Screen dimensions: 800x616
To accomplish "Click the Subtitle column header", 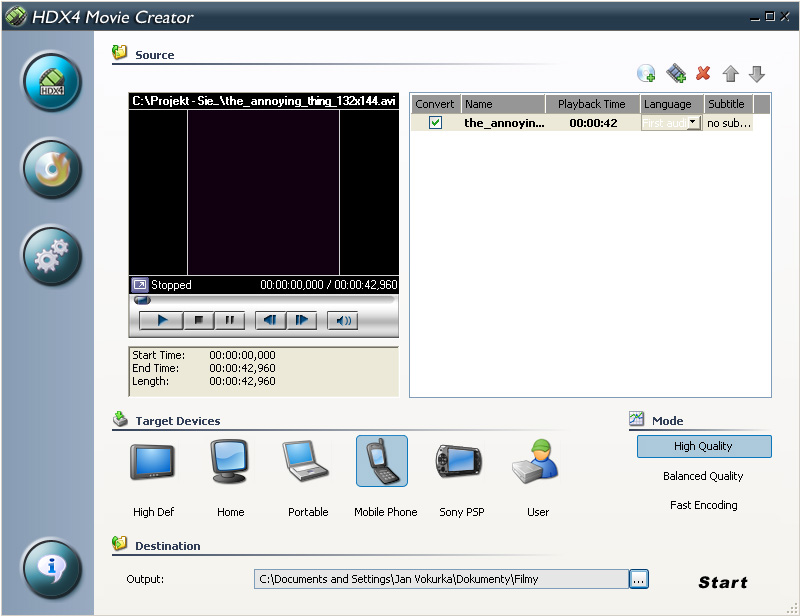I will click(728, 104).
